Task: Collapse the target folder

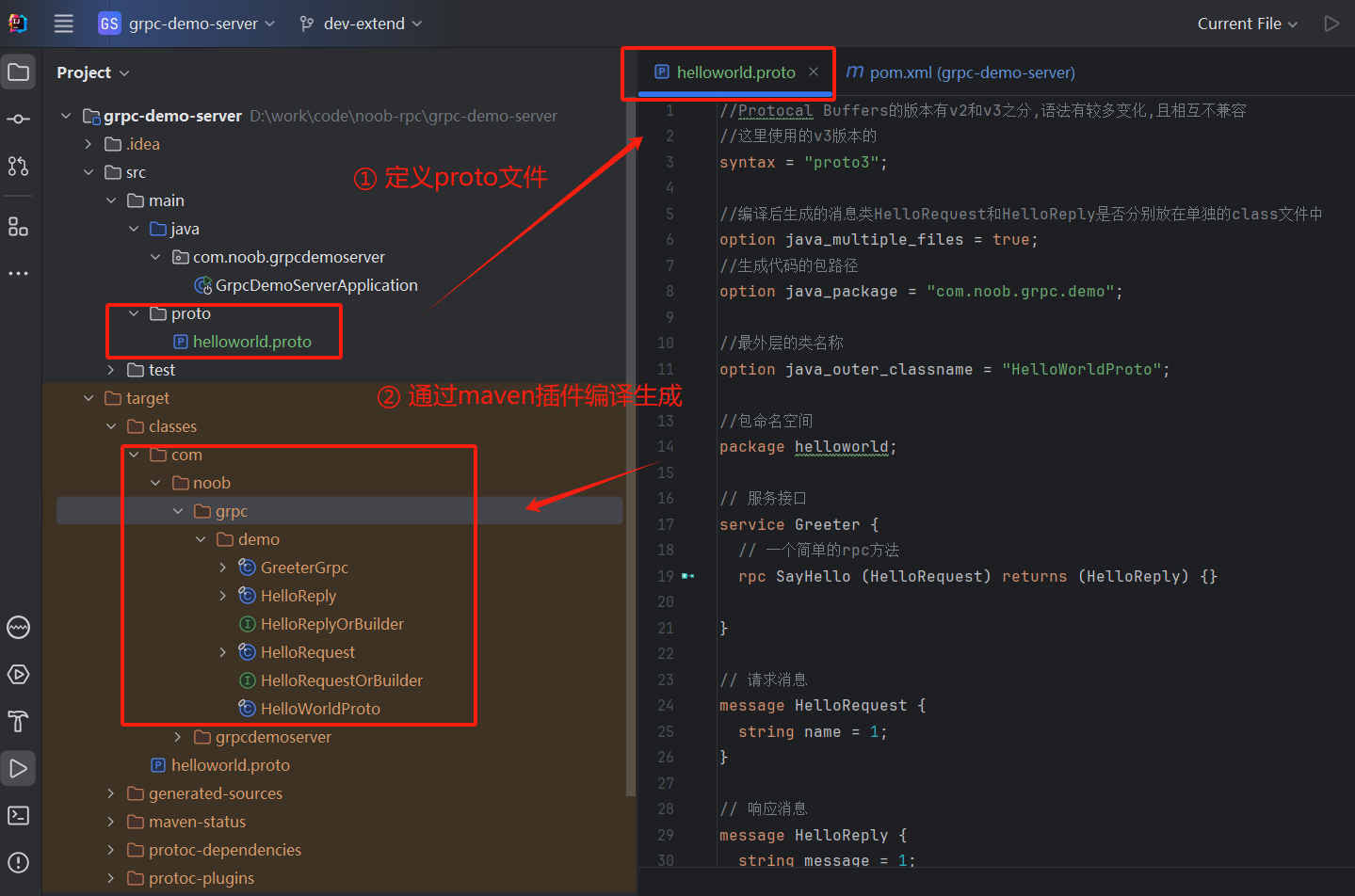Action: tap(89, 398)
